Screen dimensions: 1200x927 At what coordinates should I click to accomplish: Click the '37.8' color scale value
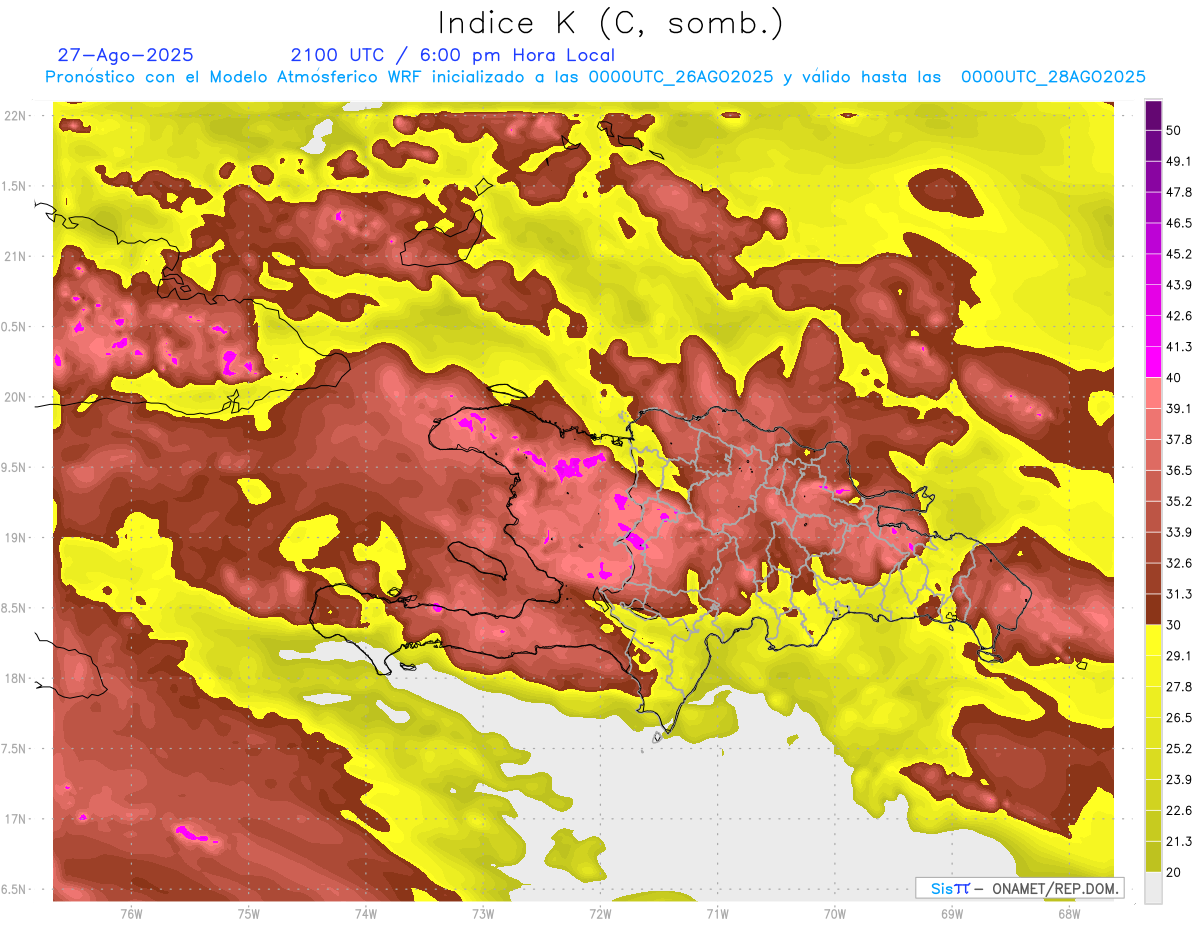[x=1178, y=439]
